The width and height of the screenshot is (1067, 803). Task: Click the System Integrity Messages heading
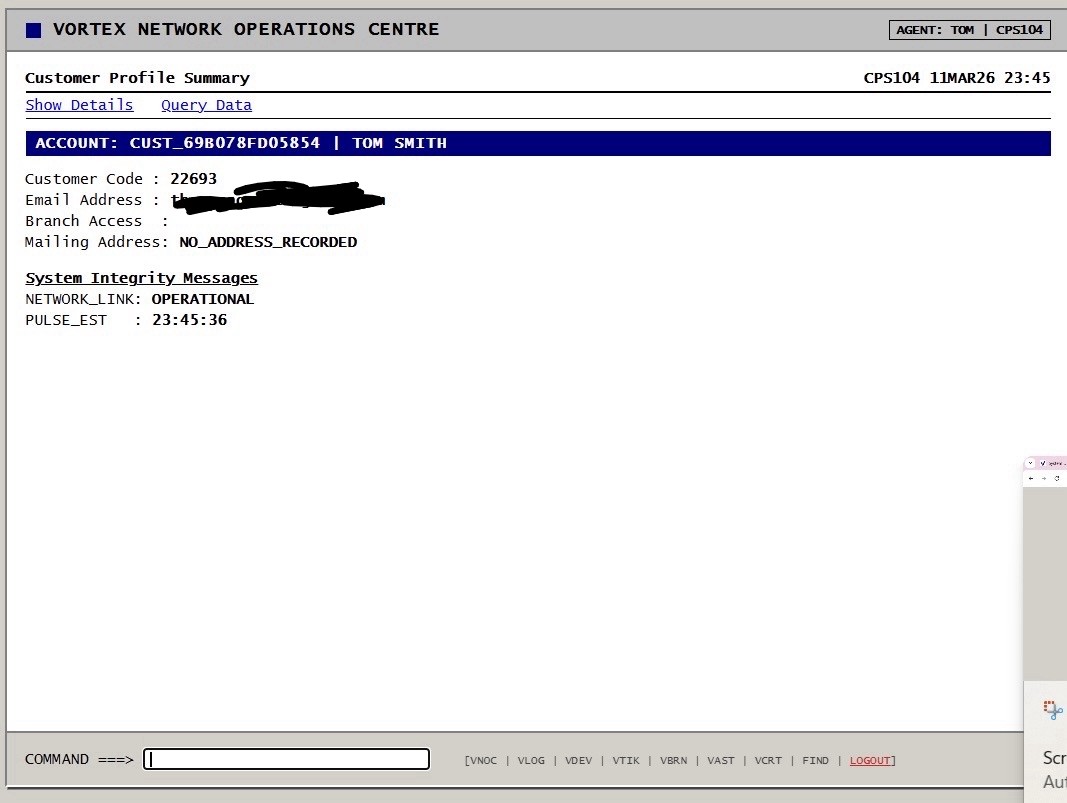pyautogui.click(x=142, y=278)
